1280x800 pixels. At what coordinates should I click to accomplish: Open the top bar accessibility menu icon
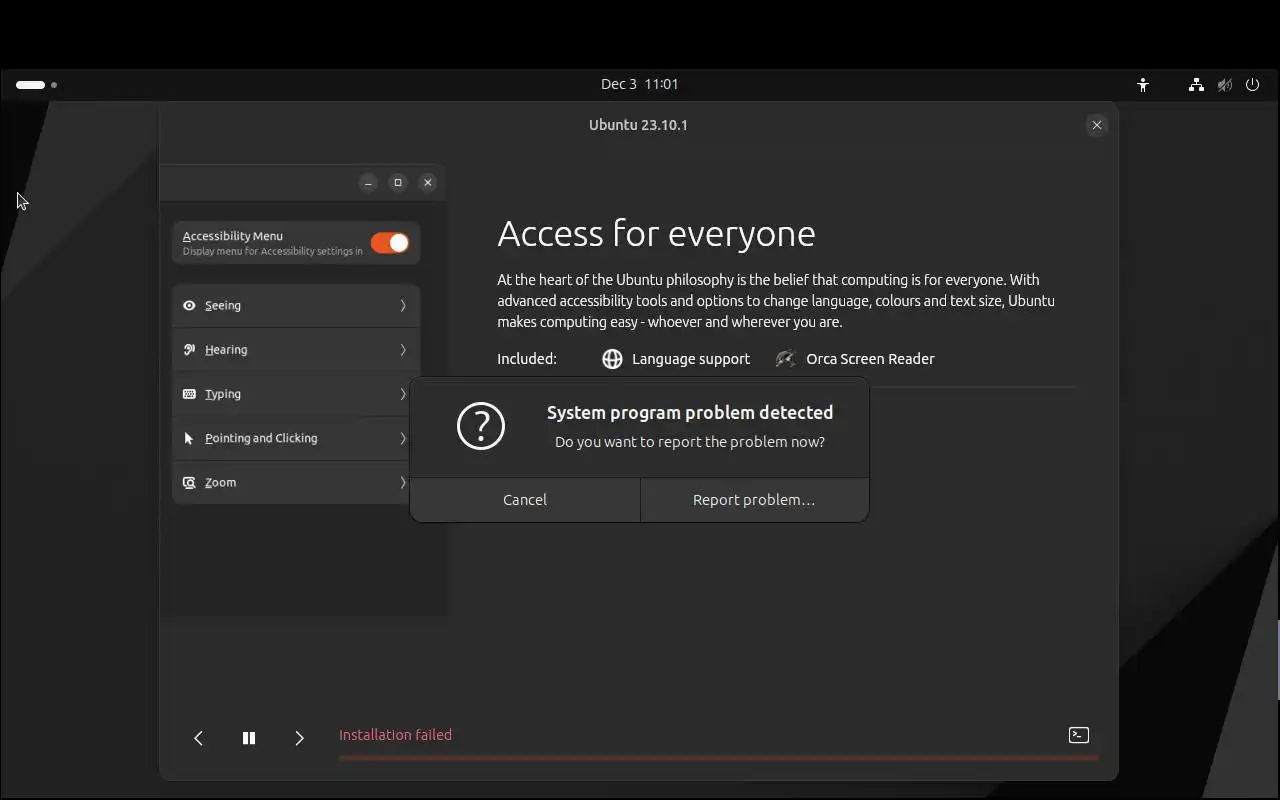[x=1143, y=85]
